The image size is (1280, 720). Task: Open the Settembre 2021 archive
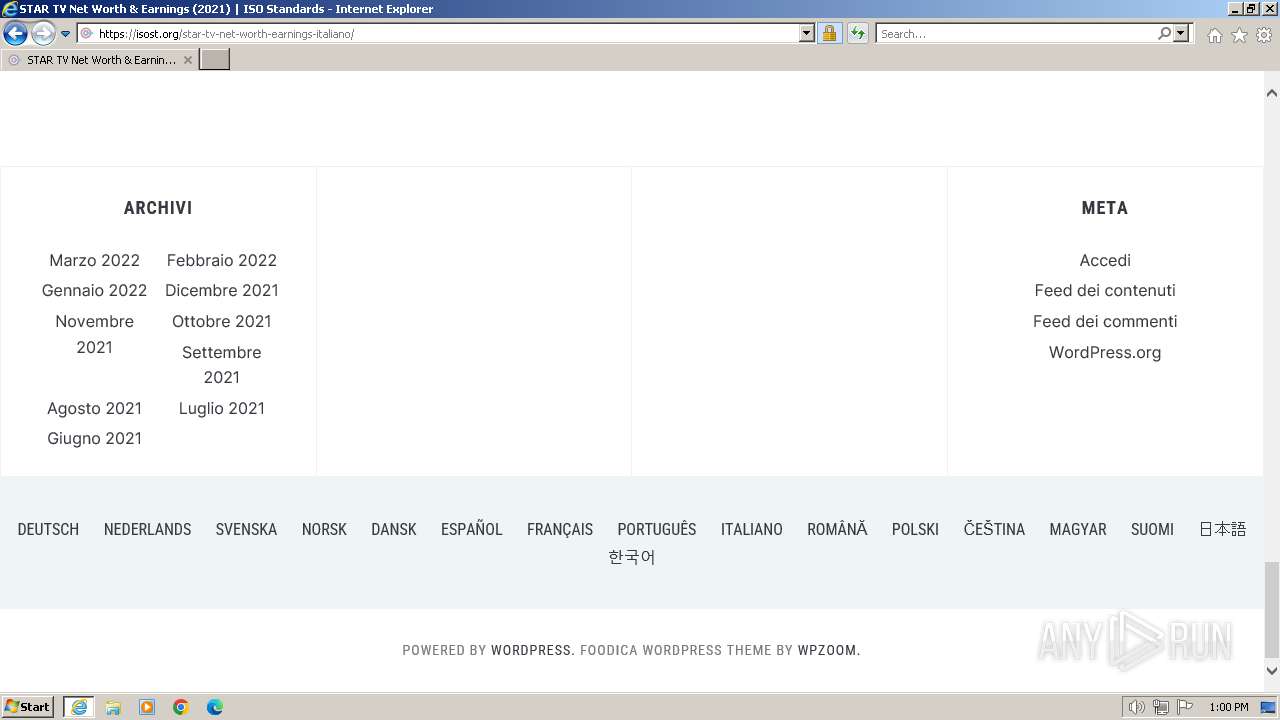[x=222, y=365]
